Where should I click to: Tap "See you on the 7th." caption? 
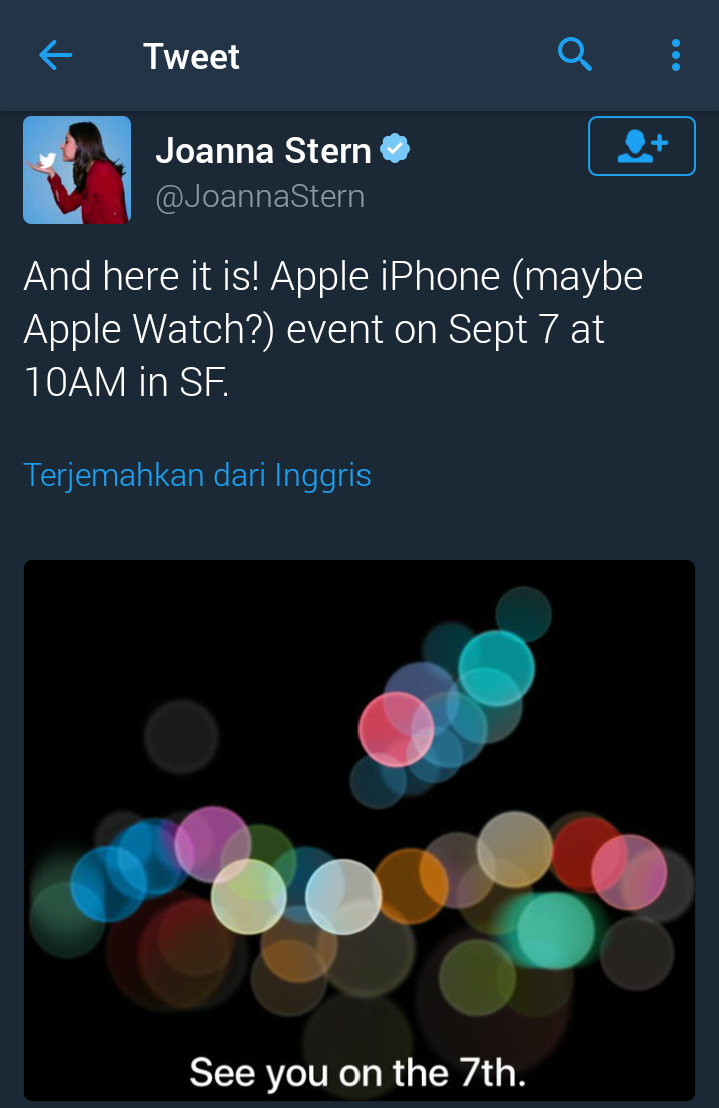coord(358,1073)
